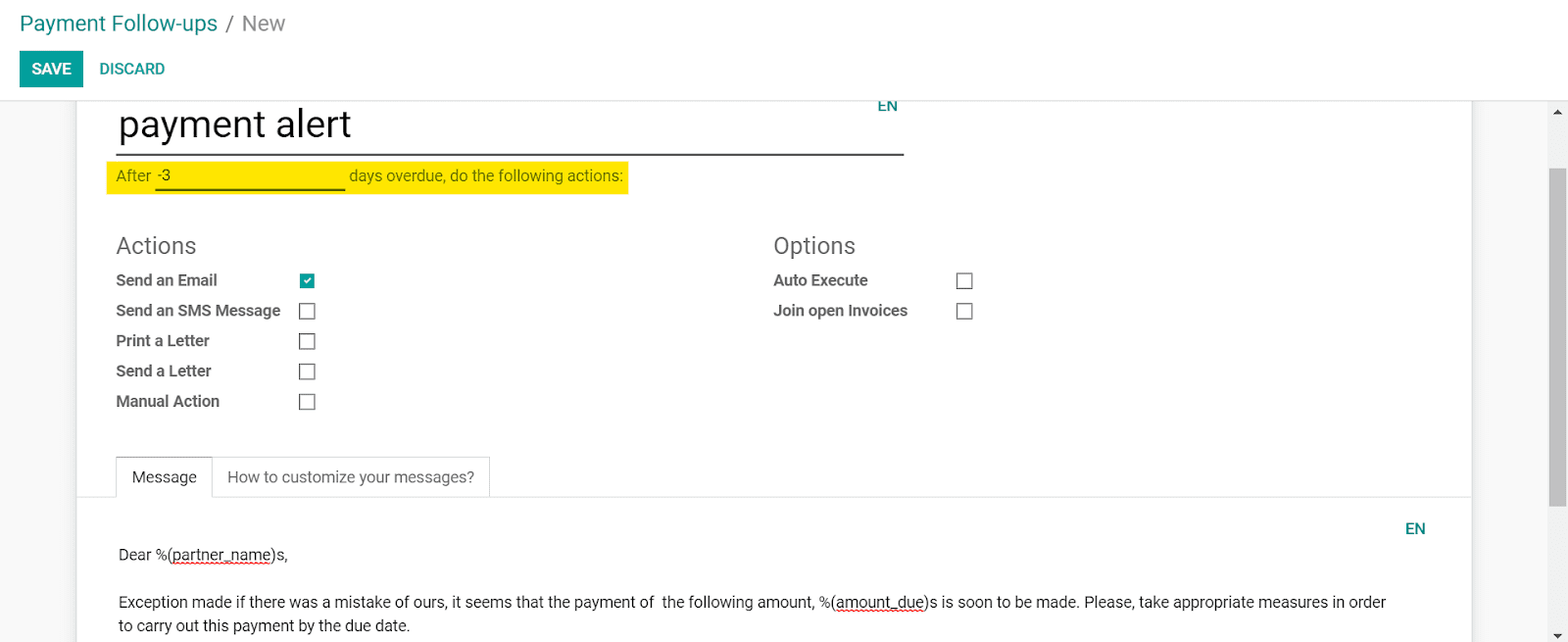Enable the Manual Action checkbox
Viewport: 1568px width, 642px height.
307,402
